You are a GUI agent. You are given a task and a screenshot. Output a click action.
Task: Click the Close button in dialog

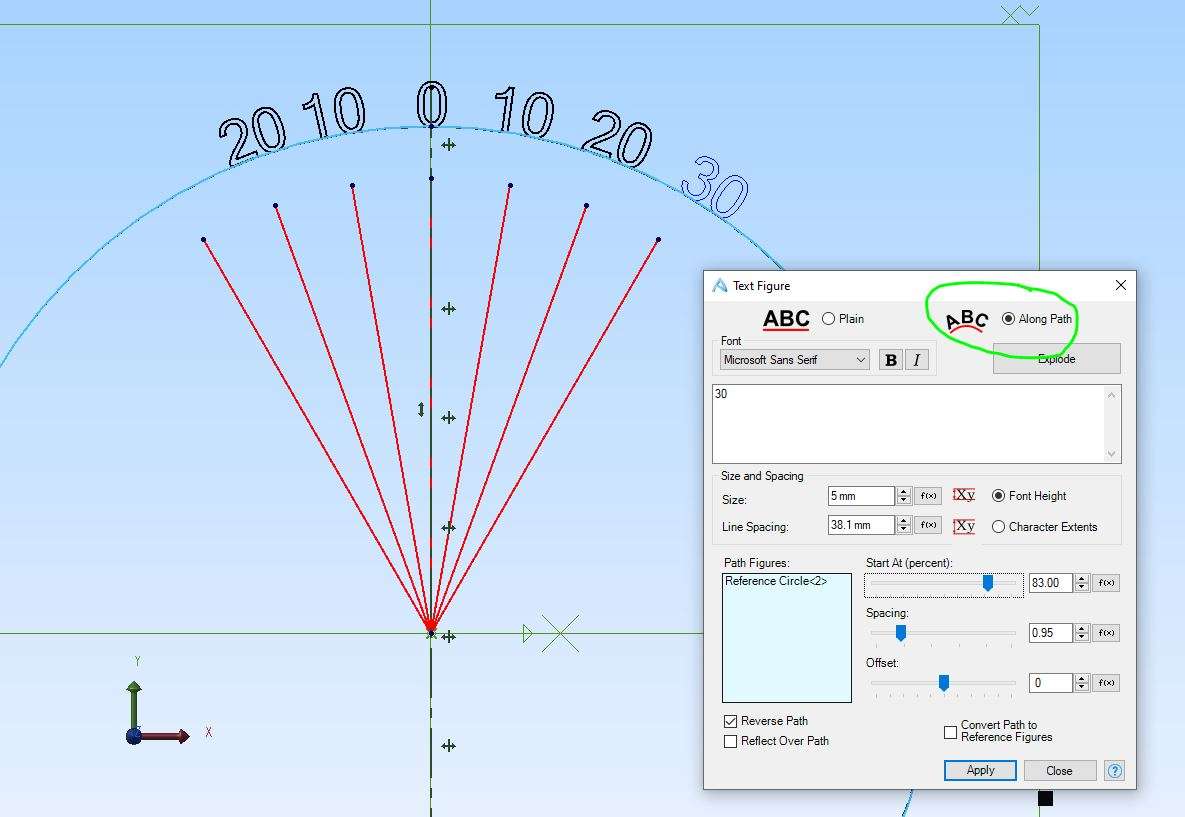tap(1060, 770)
